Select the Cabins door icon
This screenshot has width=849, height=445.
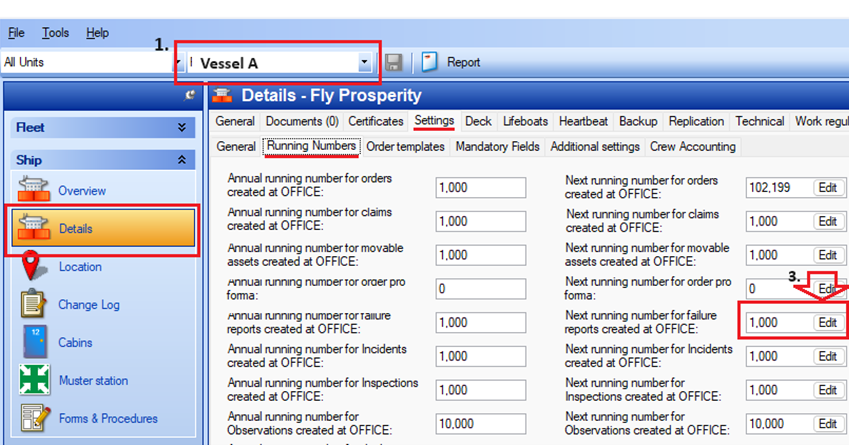pyautogui.click(x=35, y=342)
